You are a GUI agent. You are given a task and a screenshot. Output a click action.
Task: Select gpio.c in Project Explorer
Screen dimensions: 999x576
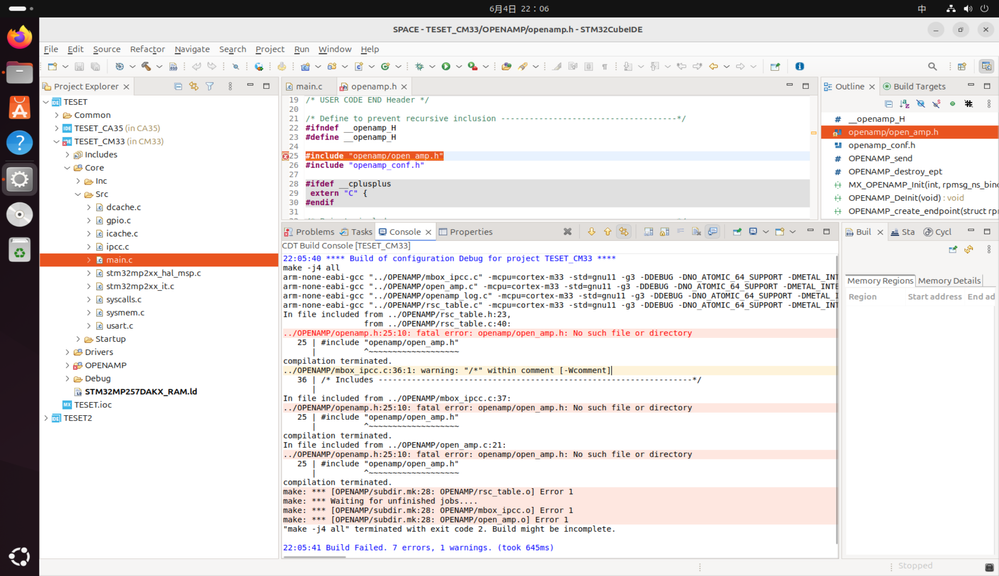pos(119,220)
